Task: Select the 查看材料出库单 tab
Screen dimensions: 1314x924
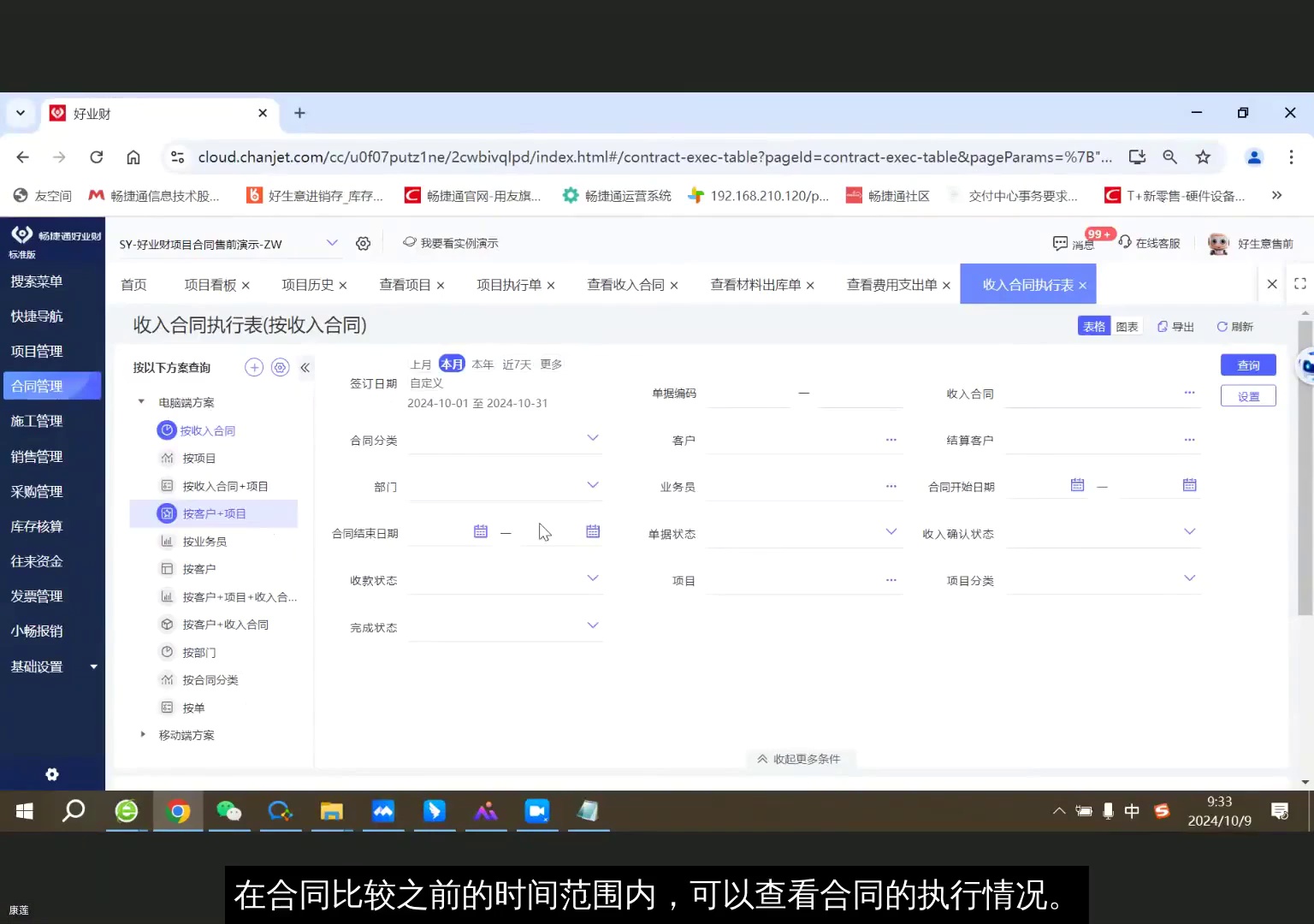Action: 756,284
